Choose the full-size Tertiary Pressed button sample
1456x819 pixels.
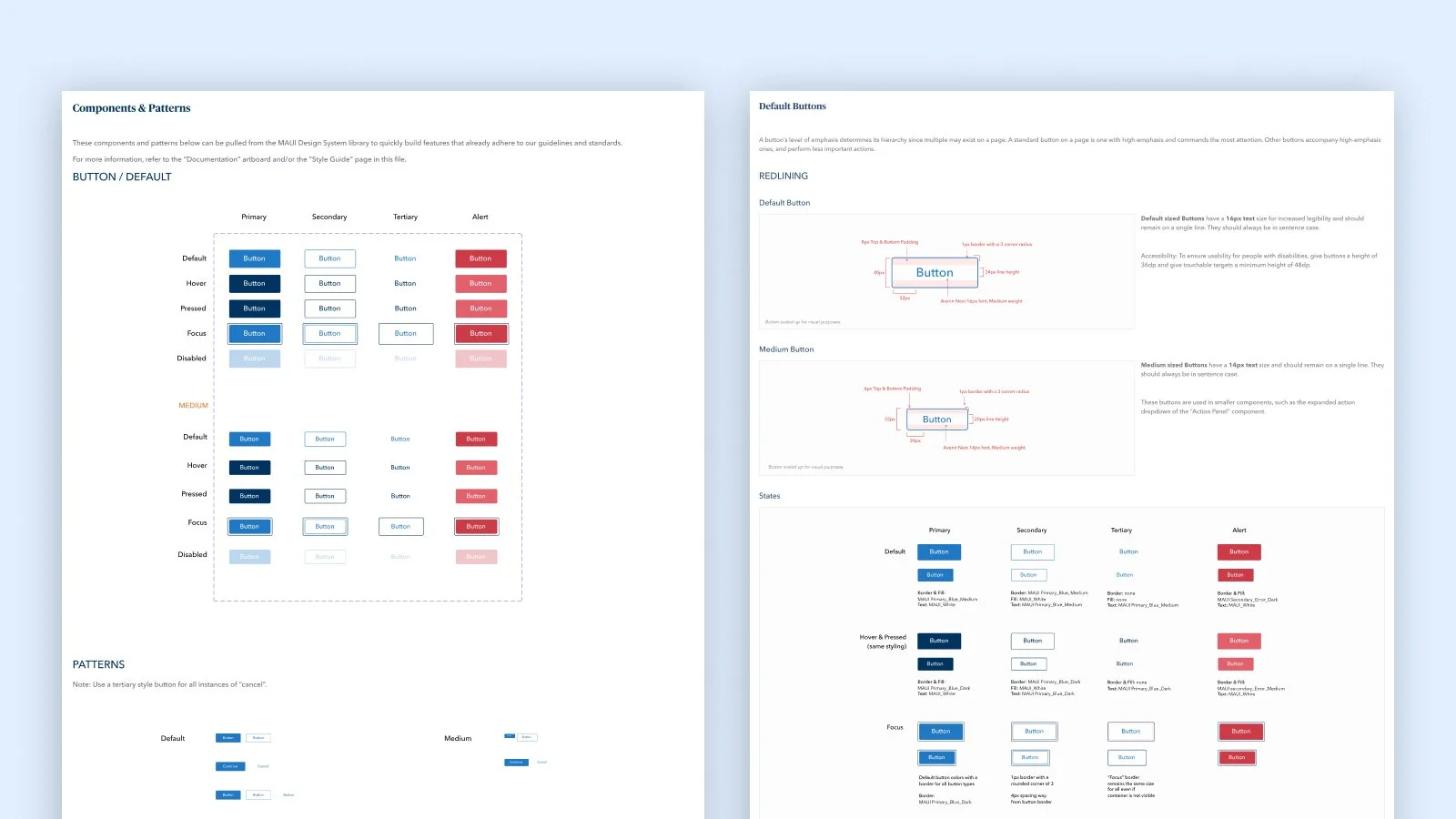point(406,308)
